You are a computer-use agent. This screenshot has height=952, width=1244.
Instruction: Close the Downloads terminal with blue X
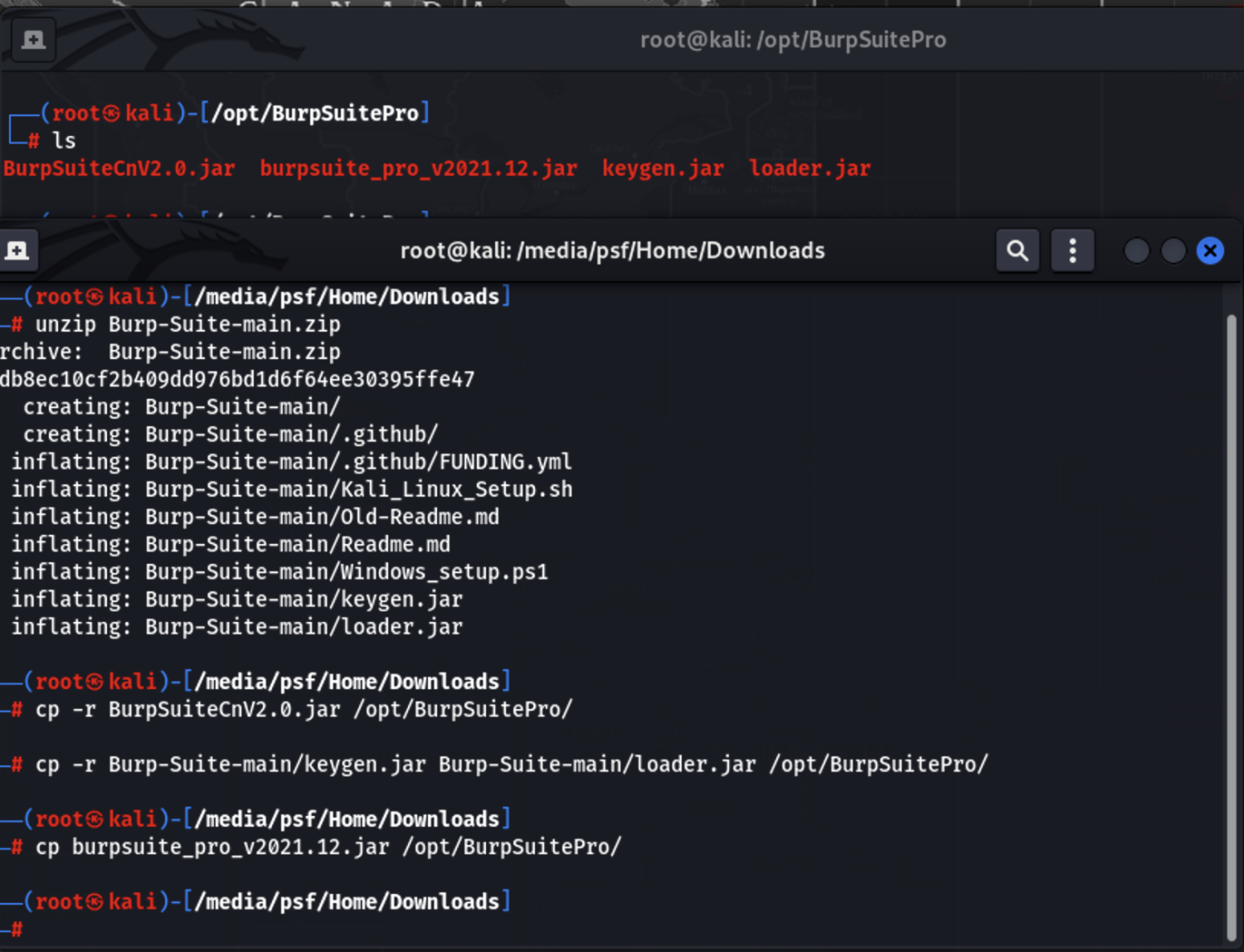[1210, 250]
